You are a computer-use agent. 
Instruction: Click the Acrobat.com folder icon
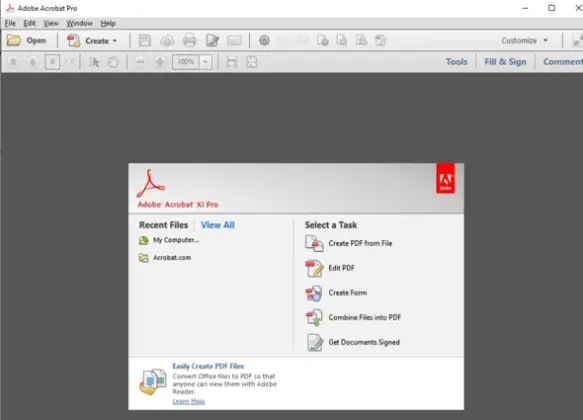pyautogui.click(x=144, y=258)
